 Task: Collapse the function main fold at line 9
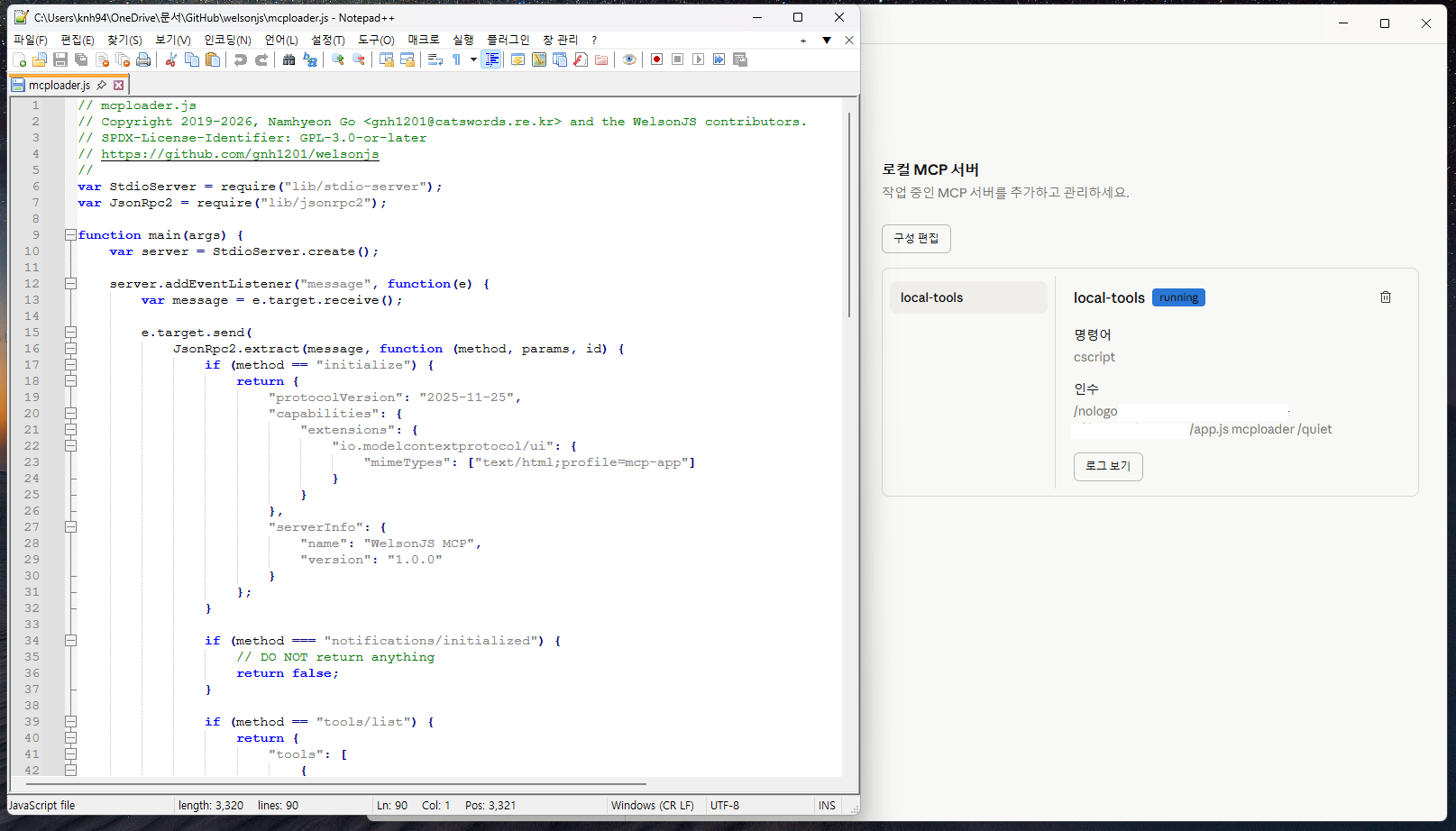[x=70, y=235]
